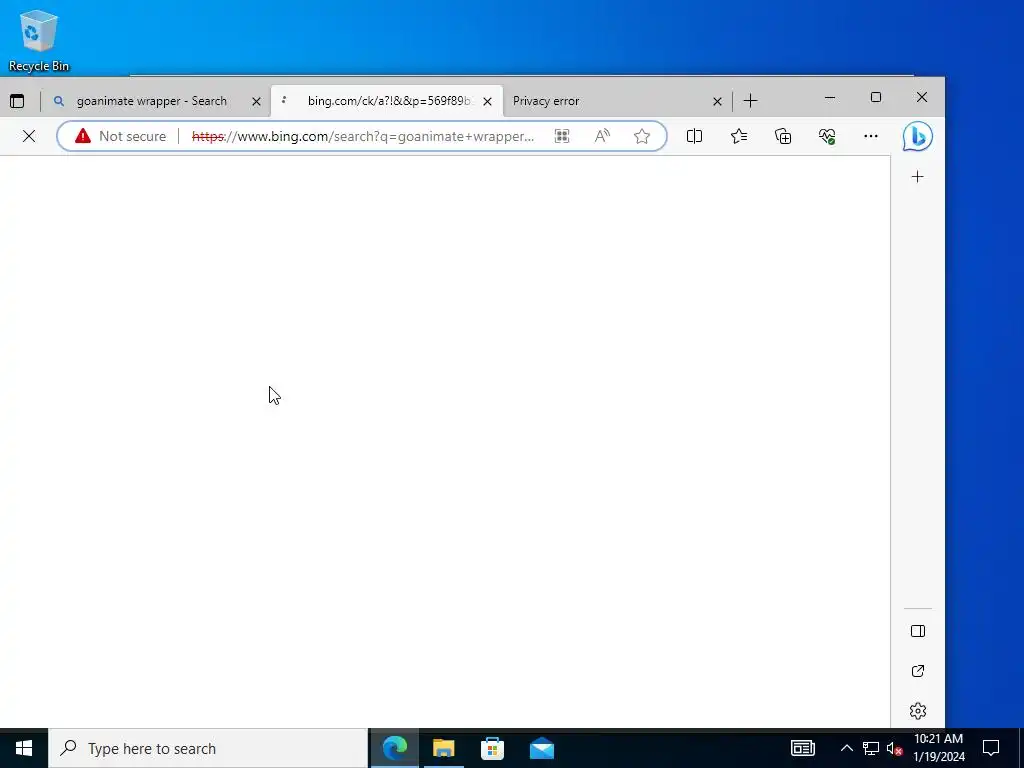Open the apps available icon in address bar

[562, 136]
